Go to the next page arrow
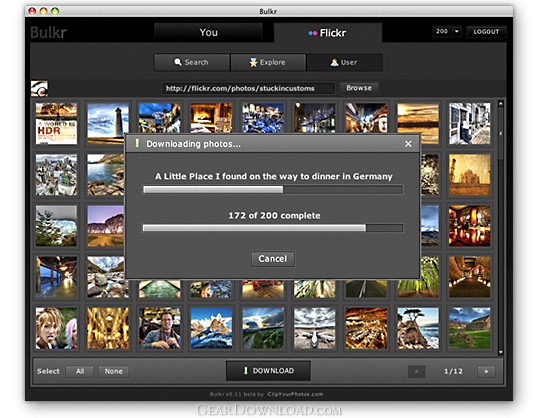This screenshot has height=418, width=539. pos(486,371)
